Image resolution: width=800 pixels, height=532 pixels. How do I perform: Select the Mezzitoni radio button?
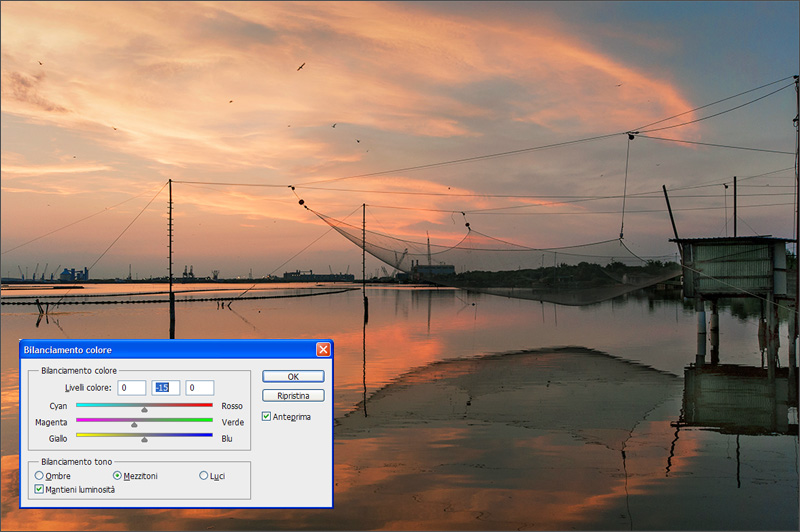(x=118, y=476)
